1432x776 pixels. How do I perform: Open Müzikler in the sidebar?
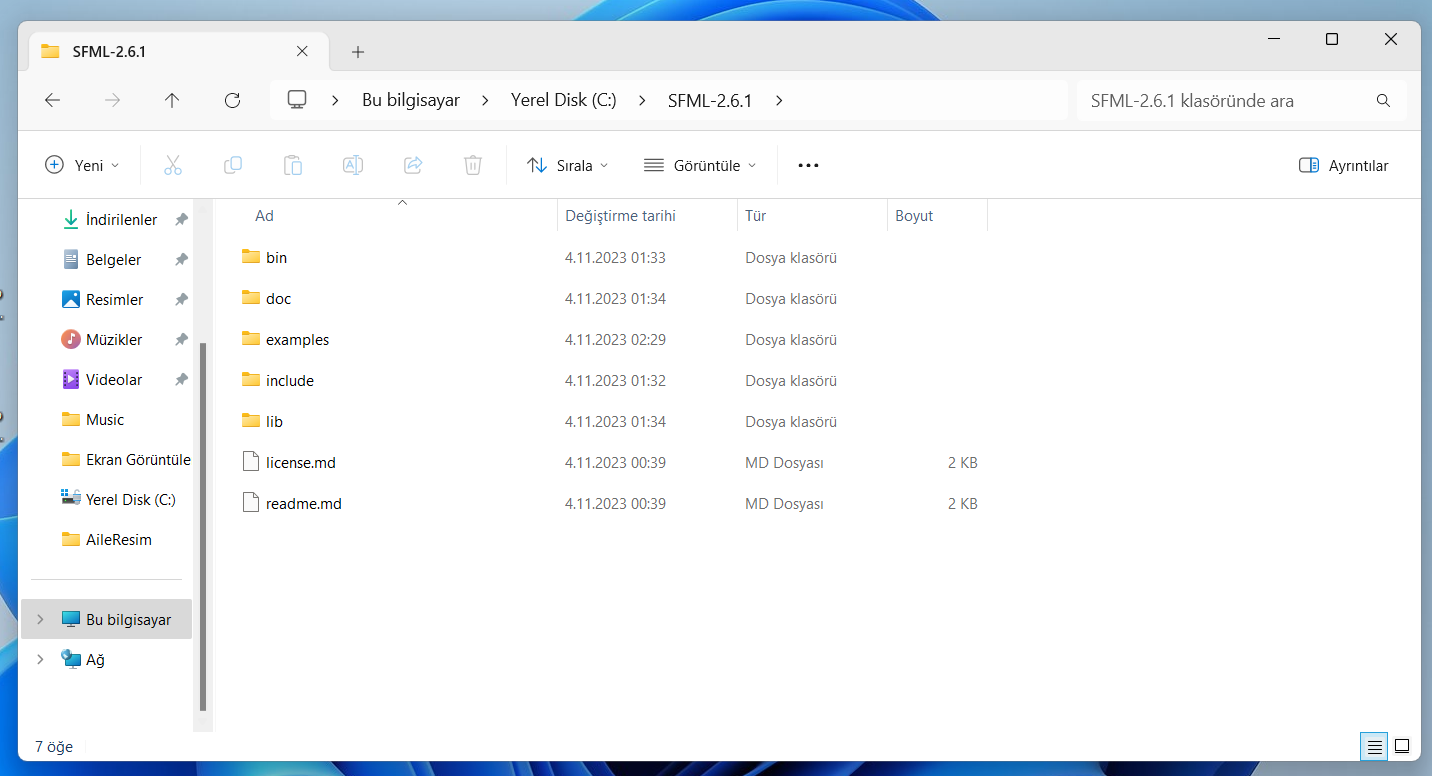click(114, 340)
